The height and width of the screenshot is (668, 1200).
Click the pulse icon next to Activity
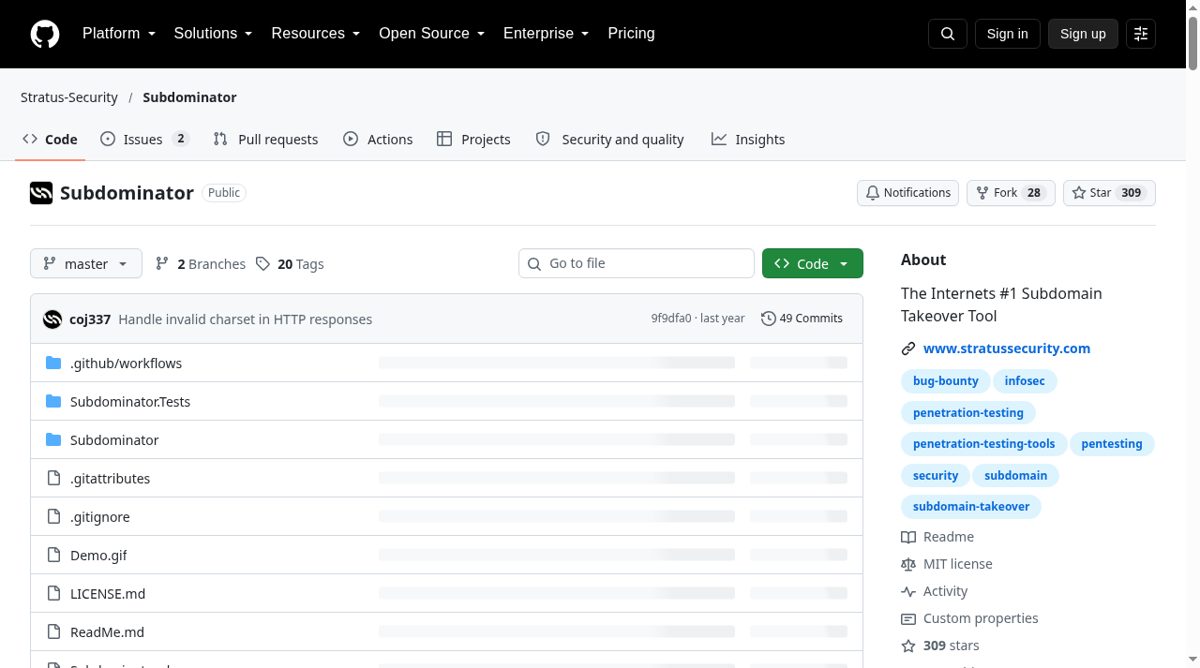(908, 591)
